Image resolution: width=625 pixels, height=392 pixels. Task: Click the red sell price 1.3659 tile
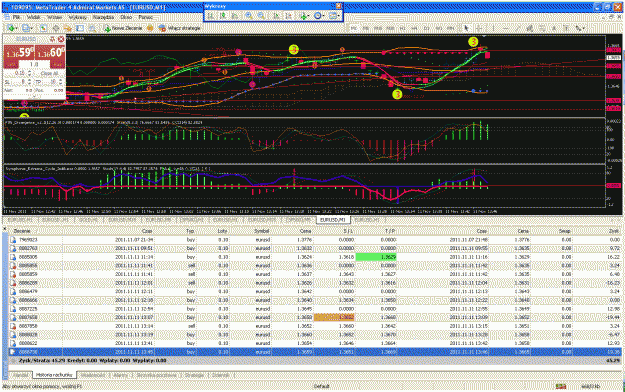click(19, 53)
